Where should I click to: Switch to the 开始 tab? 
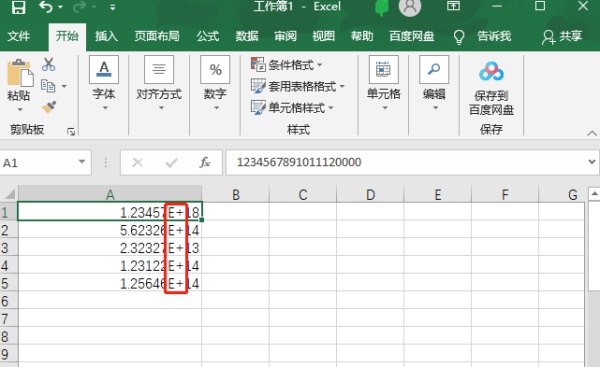pos(67,36)
